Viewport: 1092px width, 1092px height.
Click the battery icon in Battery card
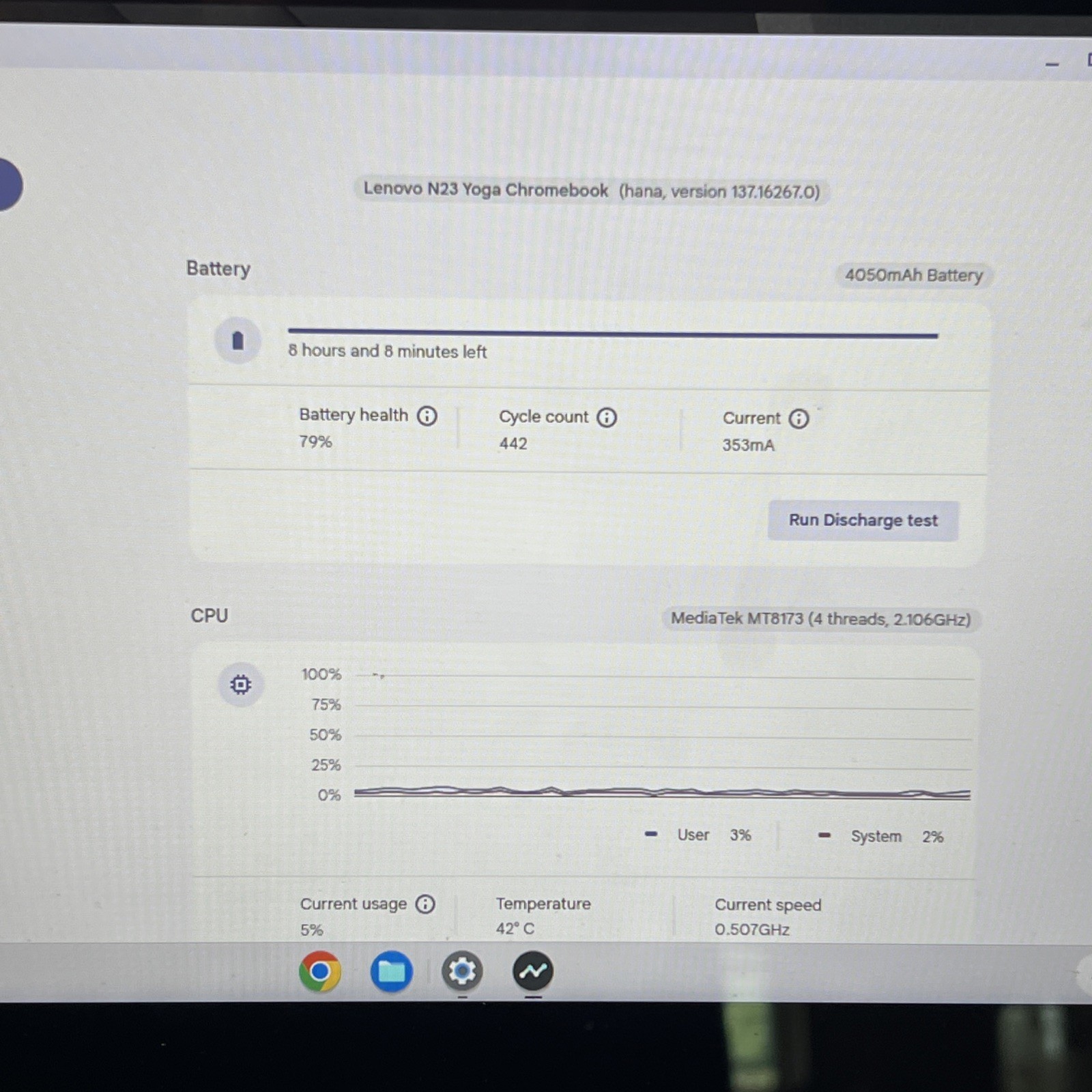coord(238,340)
